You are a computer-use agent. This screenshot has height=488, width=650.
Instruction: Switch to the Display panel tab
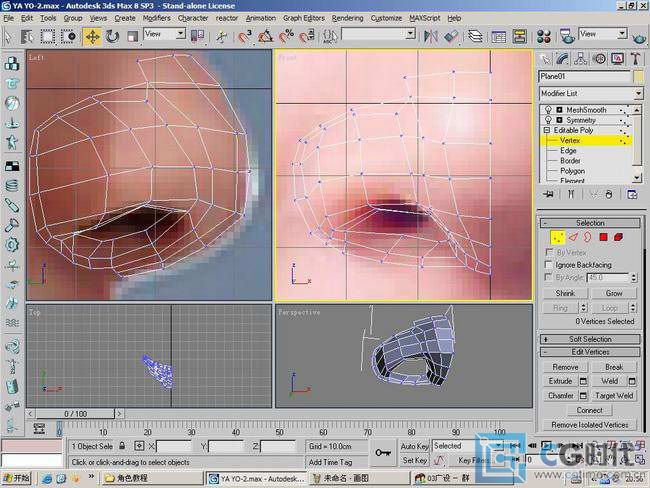pyautogui.click(x=618, y=59)
